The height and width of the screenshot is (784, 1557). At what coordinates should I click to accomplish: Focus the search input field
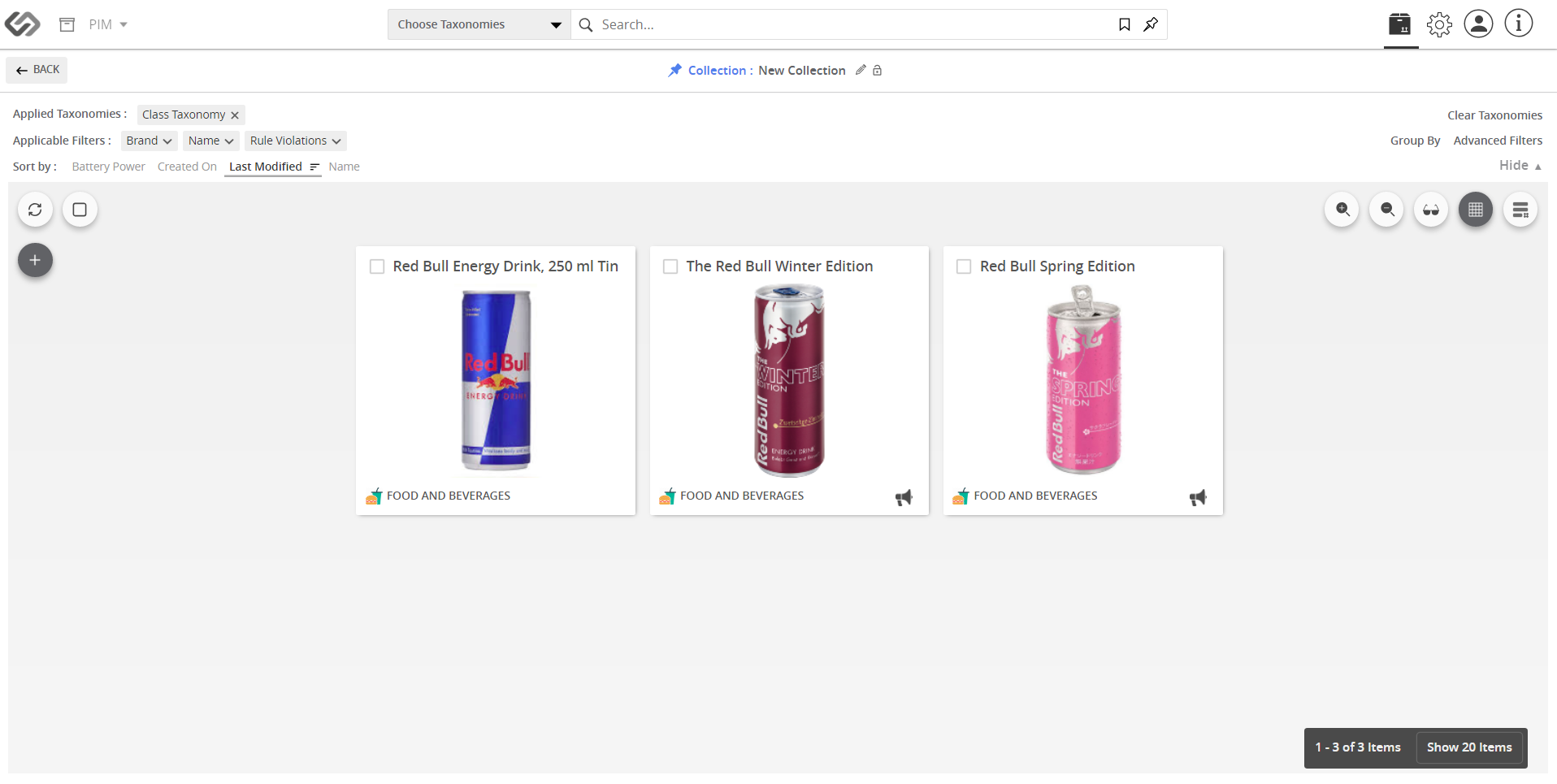(x=853, y=24)
